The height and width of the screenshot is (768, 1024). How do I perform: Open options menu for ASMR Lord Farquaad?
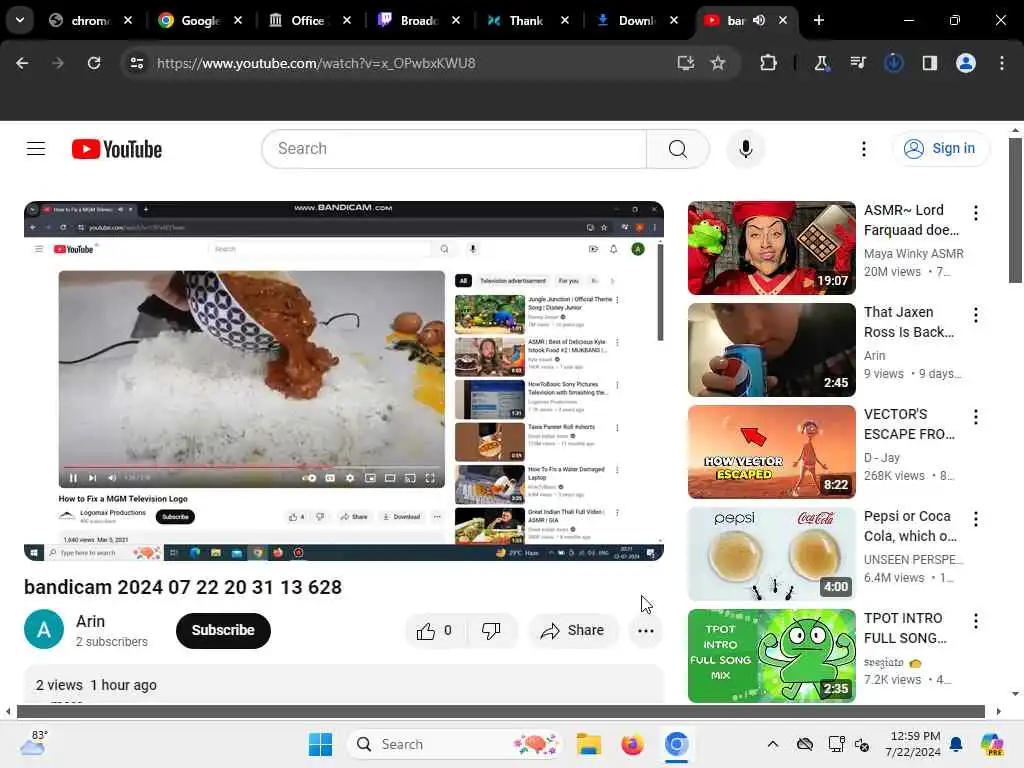976,213
